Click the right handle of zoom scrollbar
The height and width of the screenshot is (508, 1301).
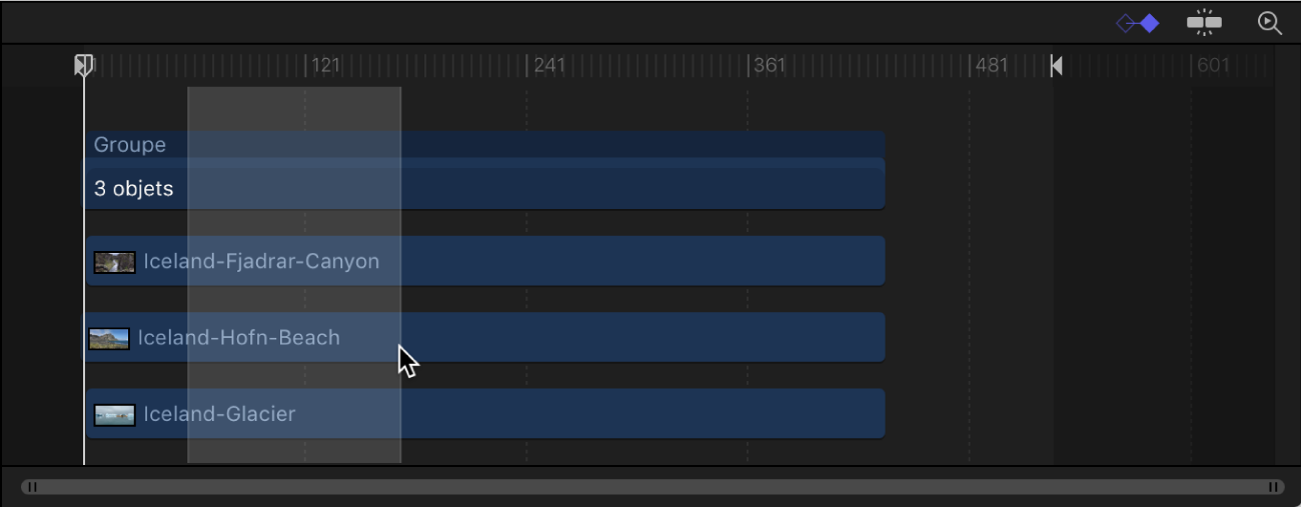(x=1274, y=487)
